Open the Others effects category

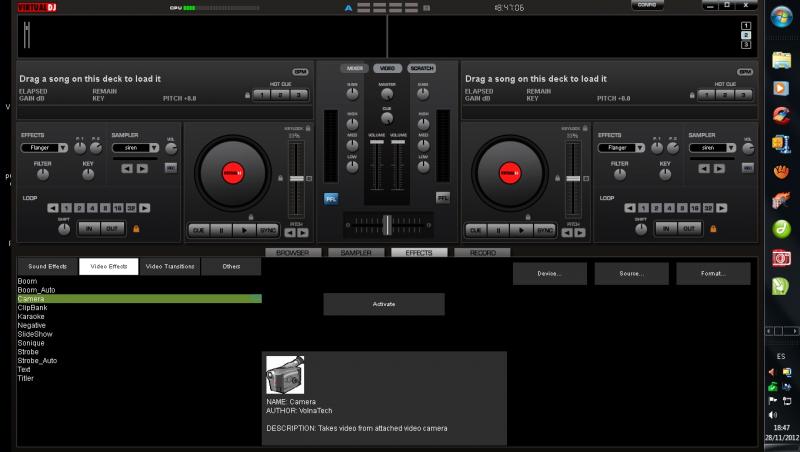231,266
